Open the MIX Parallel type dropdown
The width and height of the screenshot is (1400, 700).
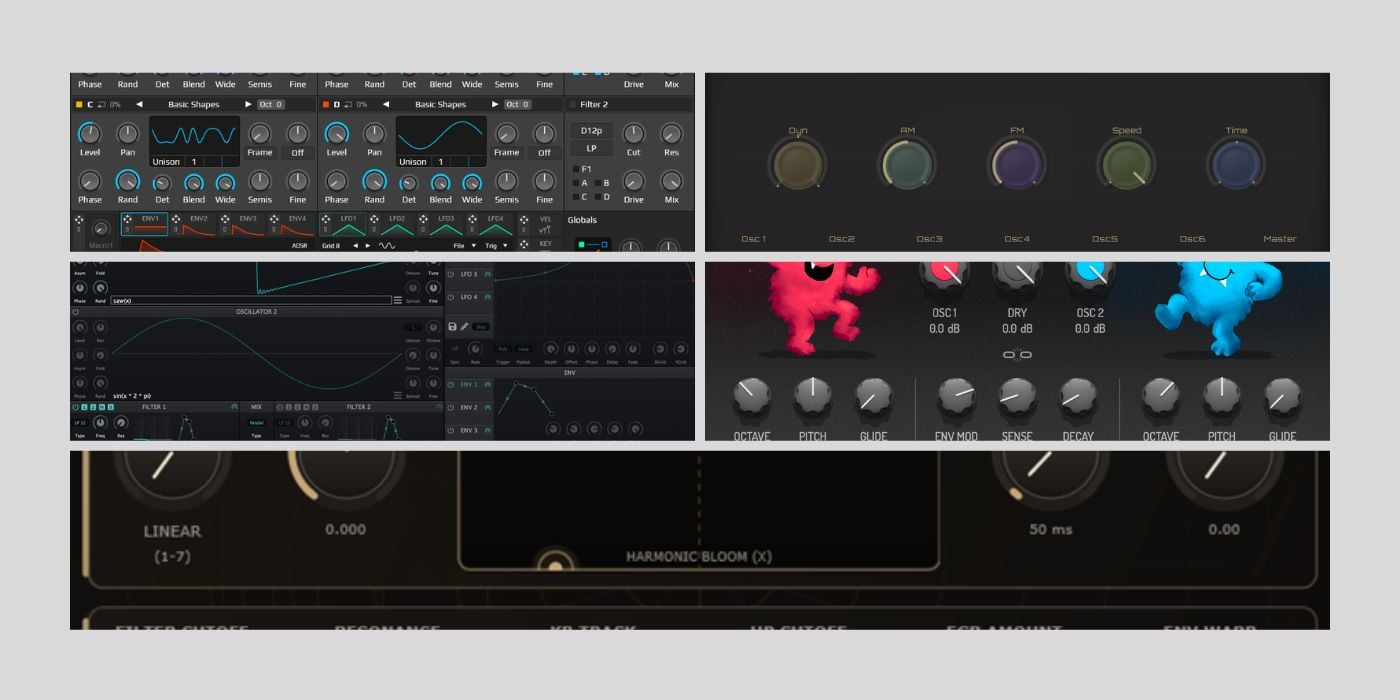257,423
